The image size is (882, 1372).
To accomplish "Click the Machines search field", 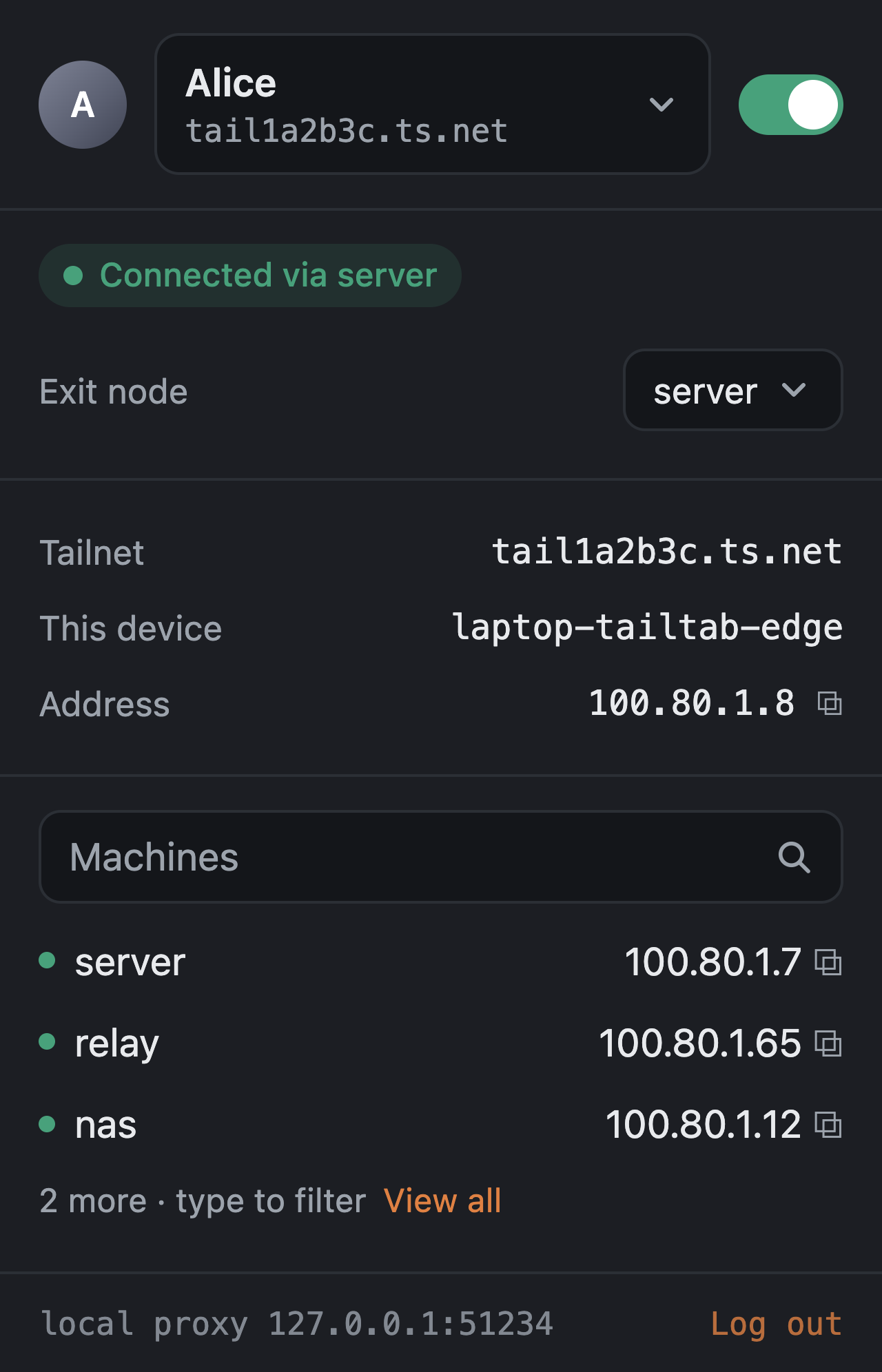I will point(441,857).
